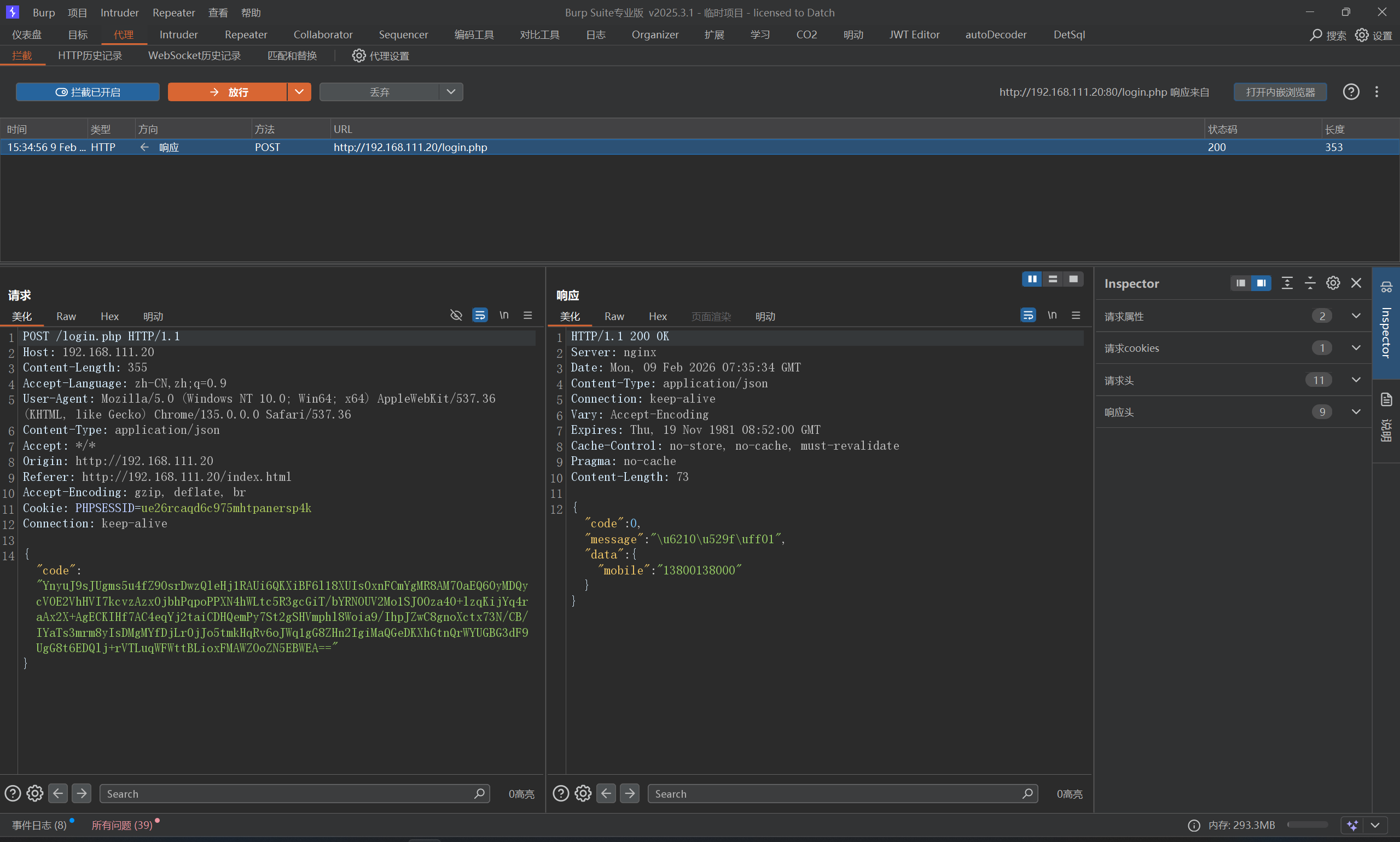Screen dimensions: 1400x842
Task: Click the AI sparkle icon in status bar
Action: (1352, 825)
